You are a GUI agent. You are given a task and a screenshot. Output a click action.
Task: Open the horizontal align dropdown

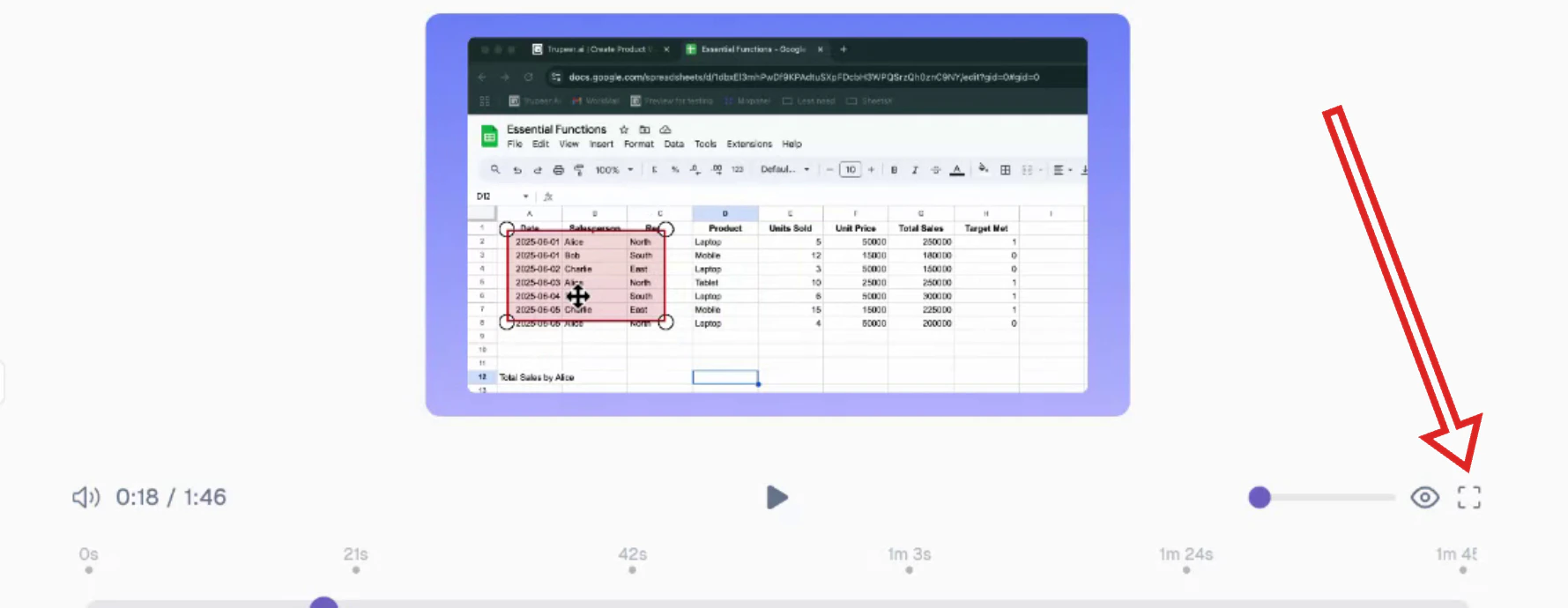click(x=1062, y=169)
